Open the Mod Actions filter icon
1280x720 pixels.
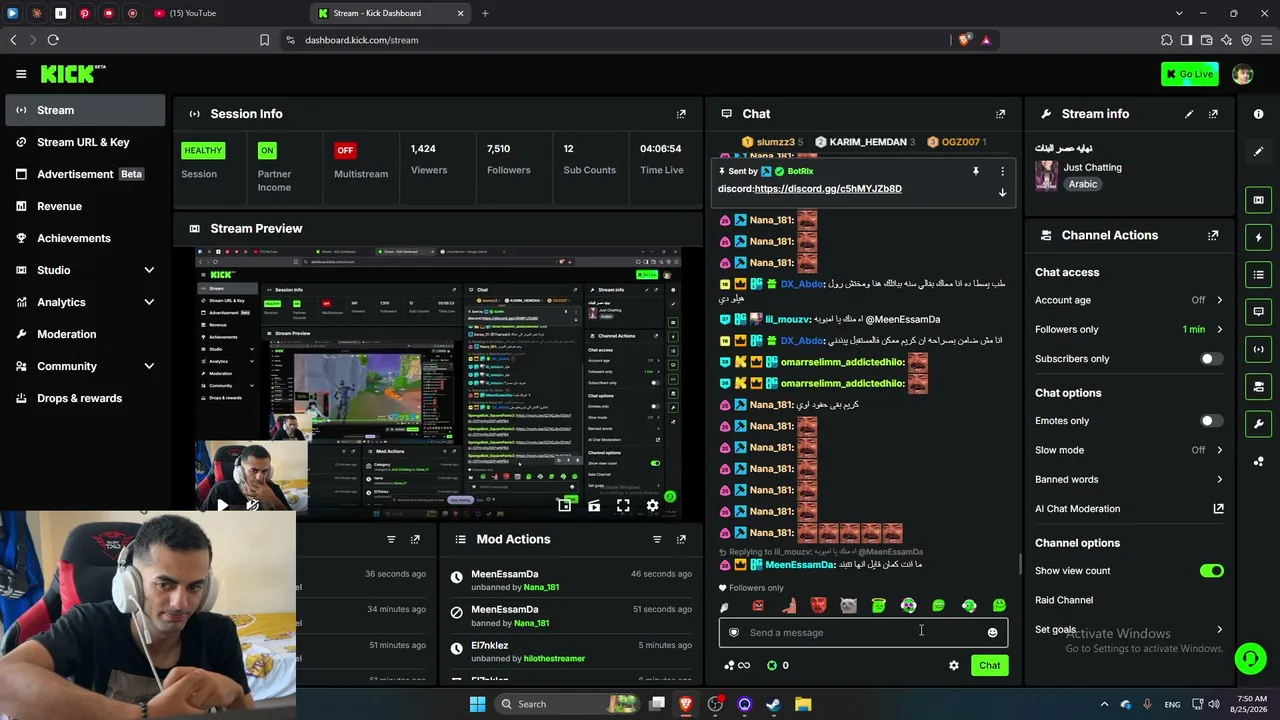click(657, 539)
